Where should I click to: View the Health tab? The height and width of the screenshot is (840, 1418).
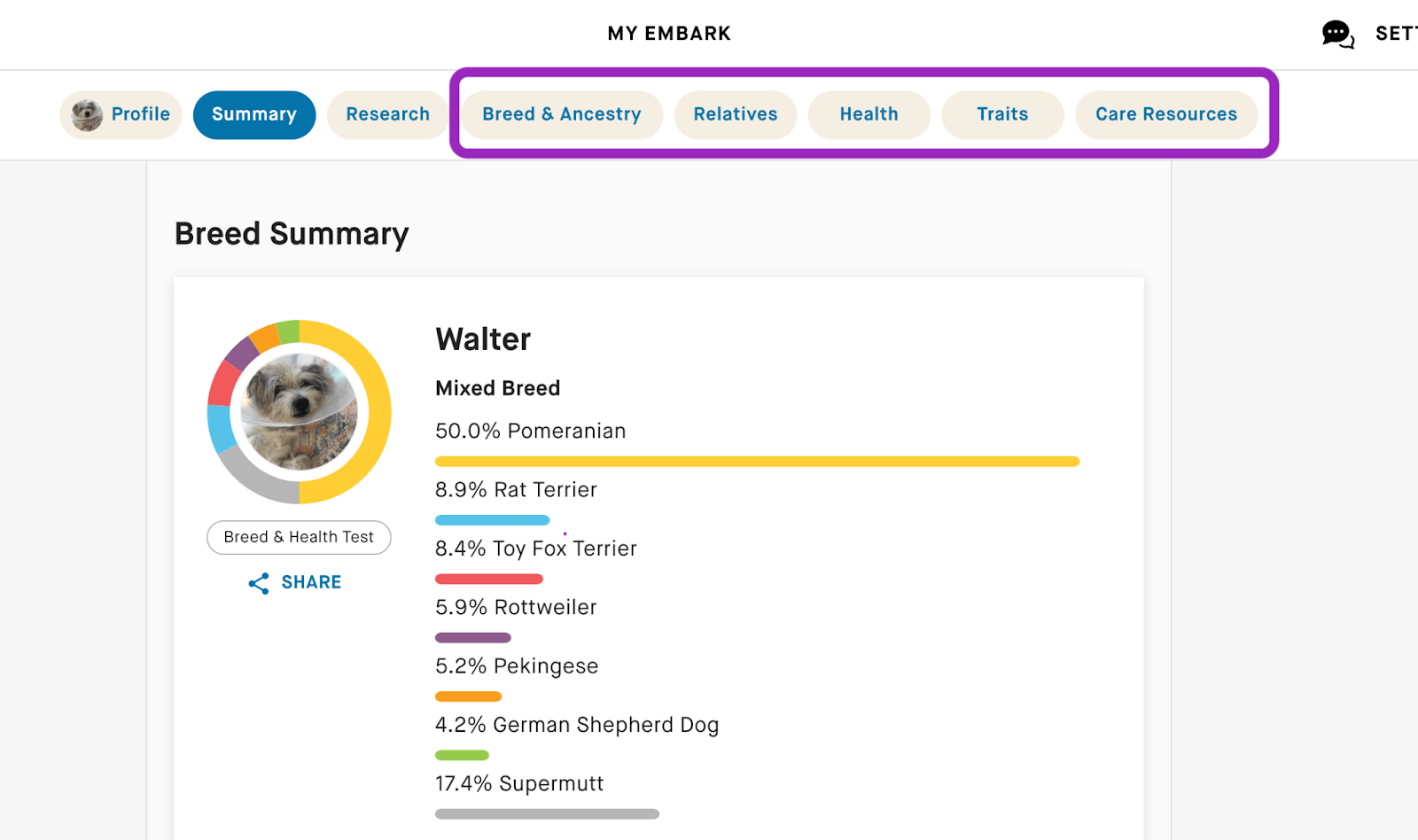[x=869, y=115]
